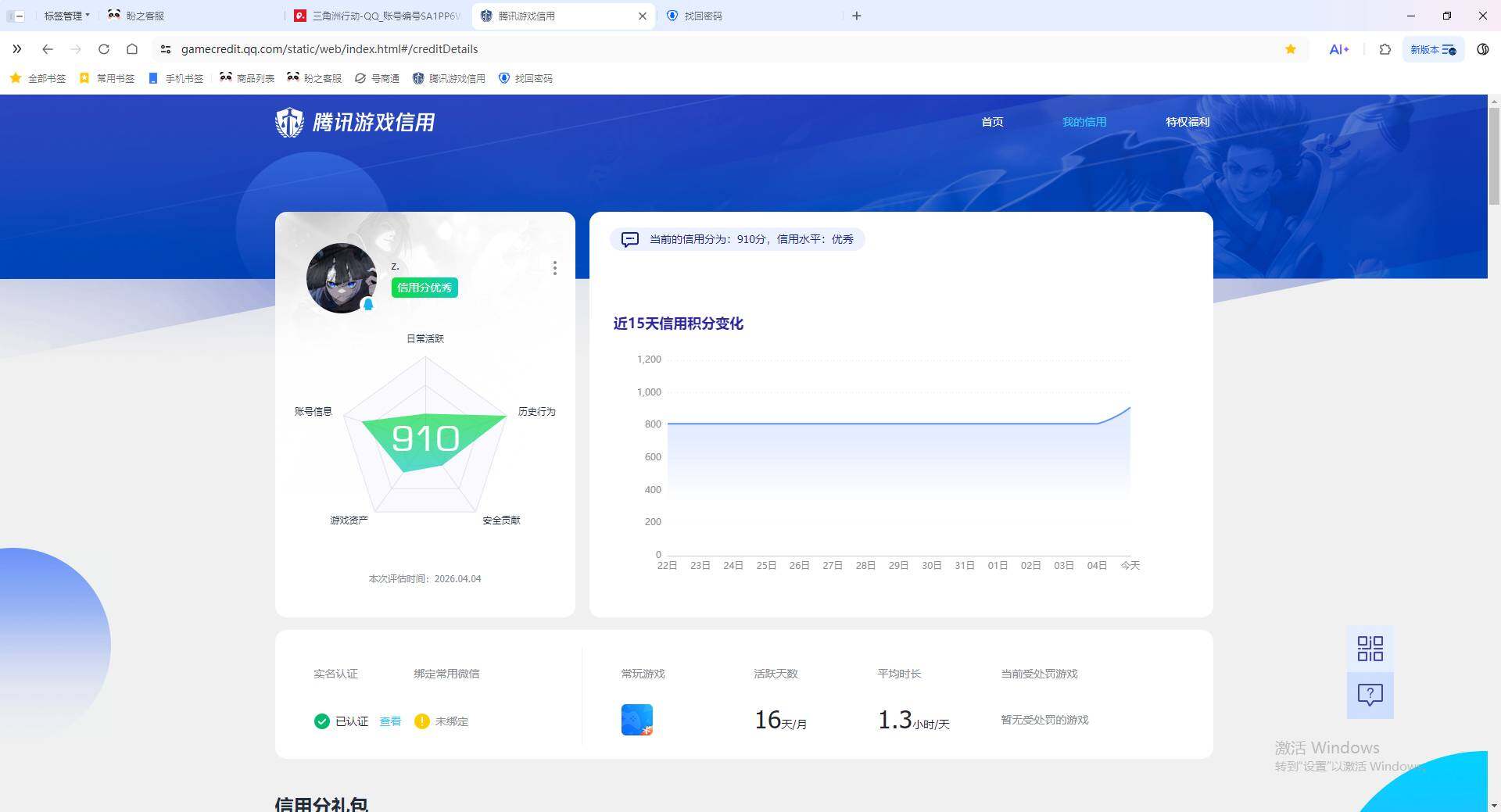Click the 历史行为 radar label
Image resolution: width=1501 pixels, height=812 pixels.
[537, 411]
